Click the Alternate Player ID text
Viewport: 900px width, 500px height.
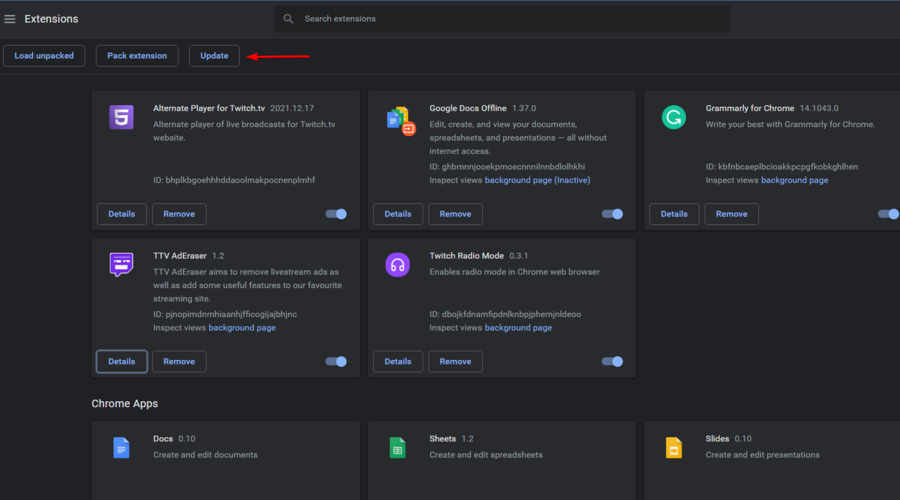coord(234,180)
